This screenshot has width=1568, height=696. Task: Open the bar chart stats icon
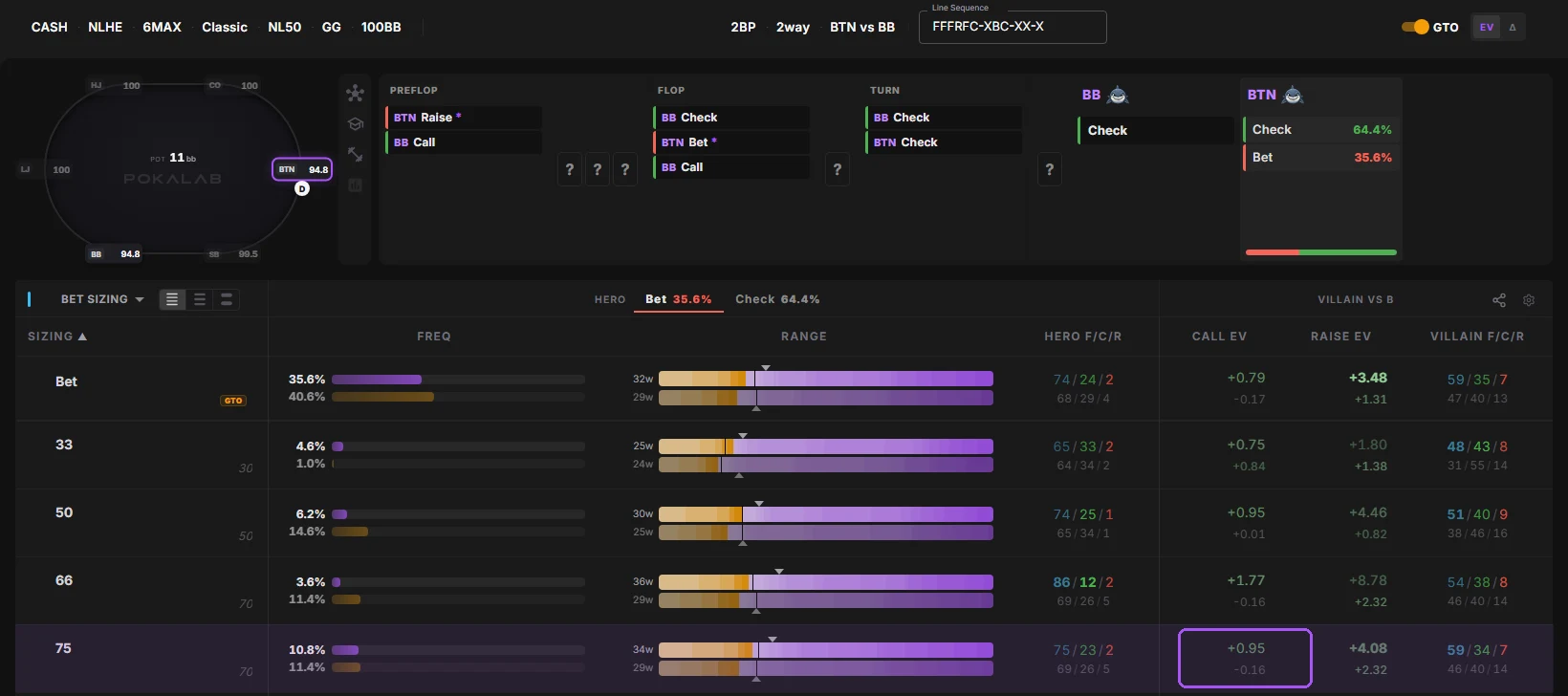coord(355,185)
